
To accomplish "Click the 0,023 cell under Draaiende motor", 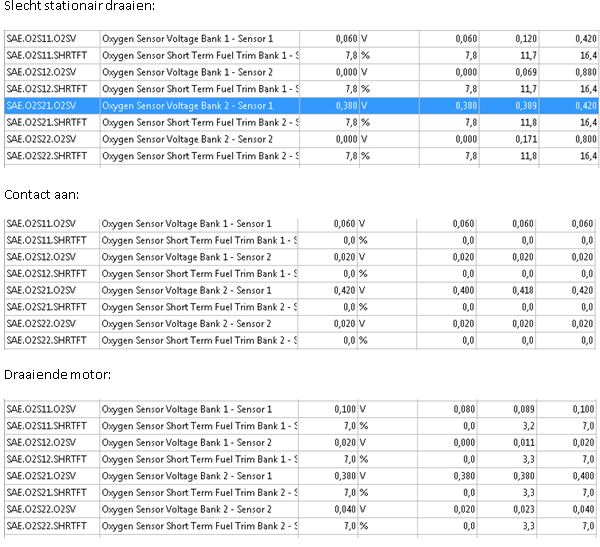I will coord(523,510).
